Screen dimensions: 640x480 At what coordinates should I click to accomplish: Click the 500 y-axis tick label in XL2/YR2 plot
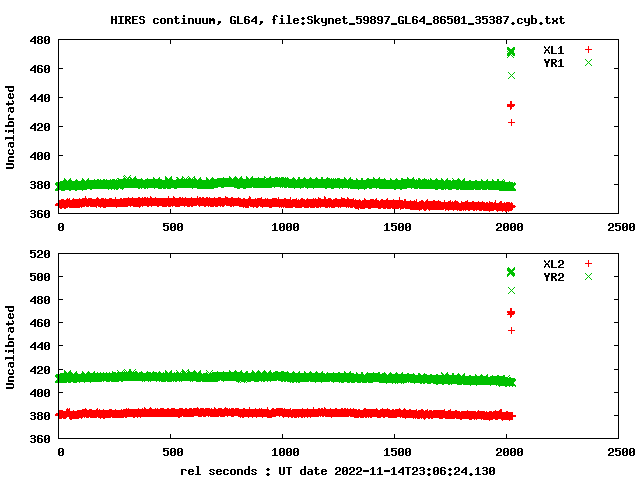pyautogui.click(x=40, y=277)
